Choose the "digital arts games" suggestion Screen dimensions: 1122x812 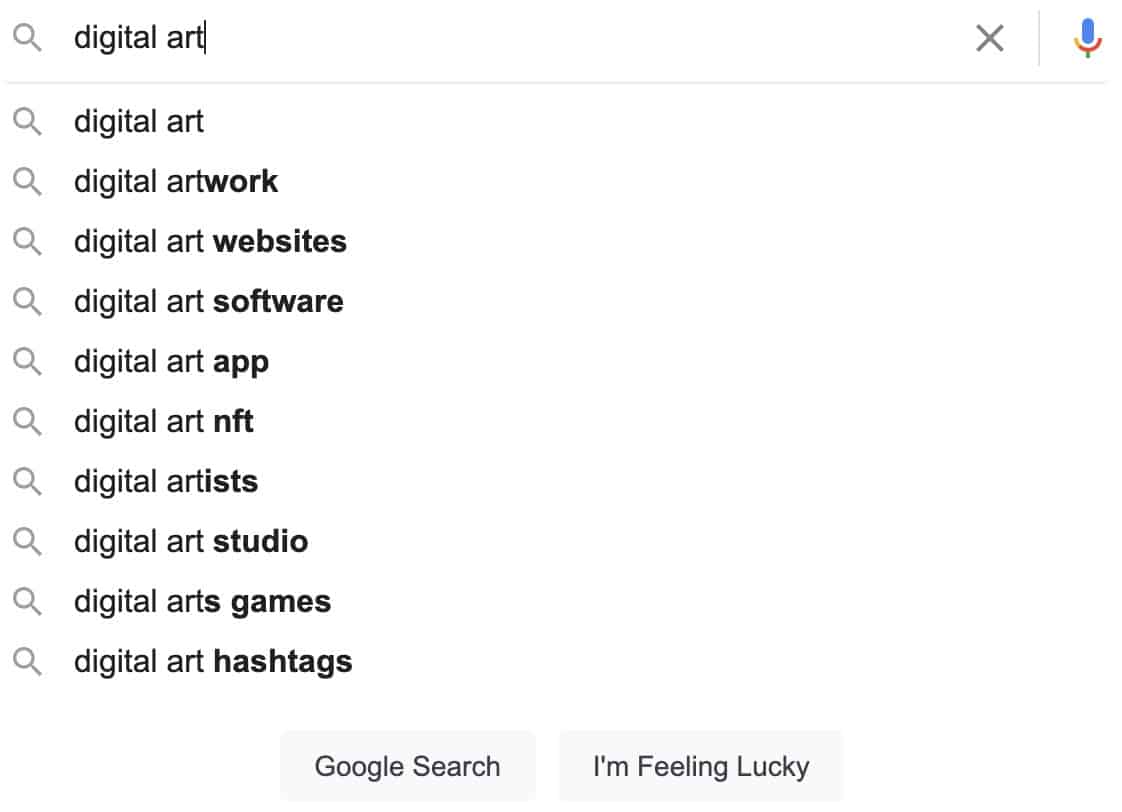point(202,602)
